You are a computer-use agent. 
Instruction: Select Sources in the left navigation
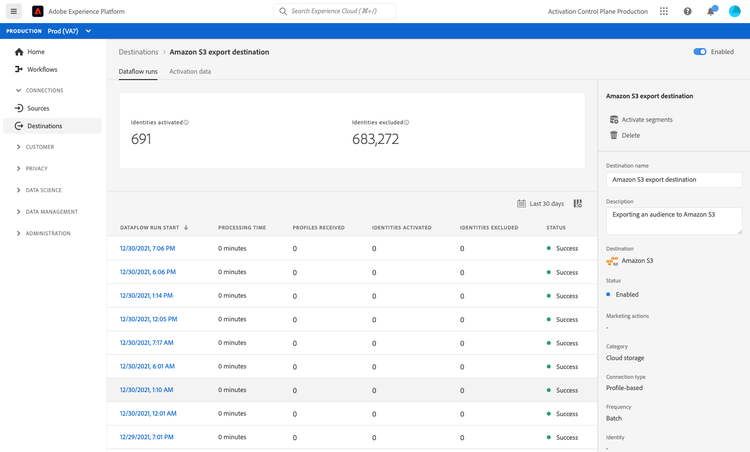tap(38, 108)
